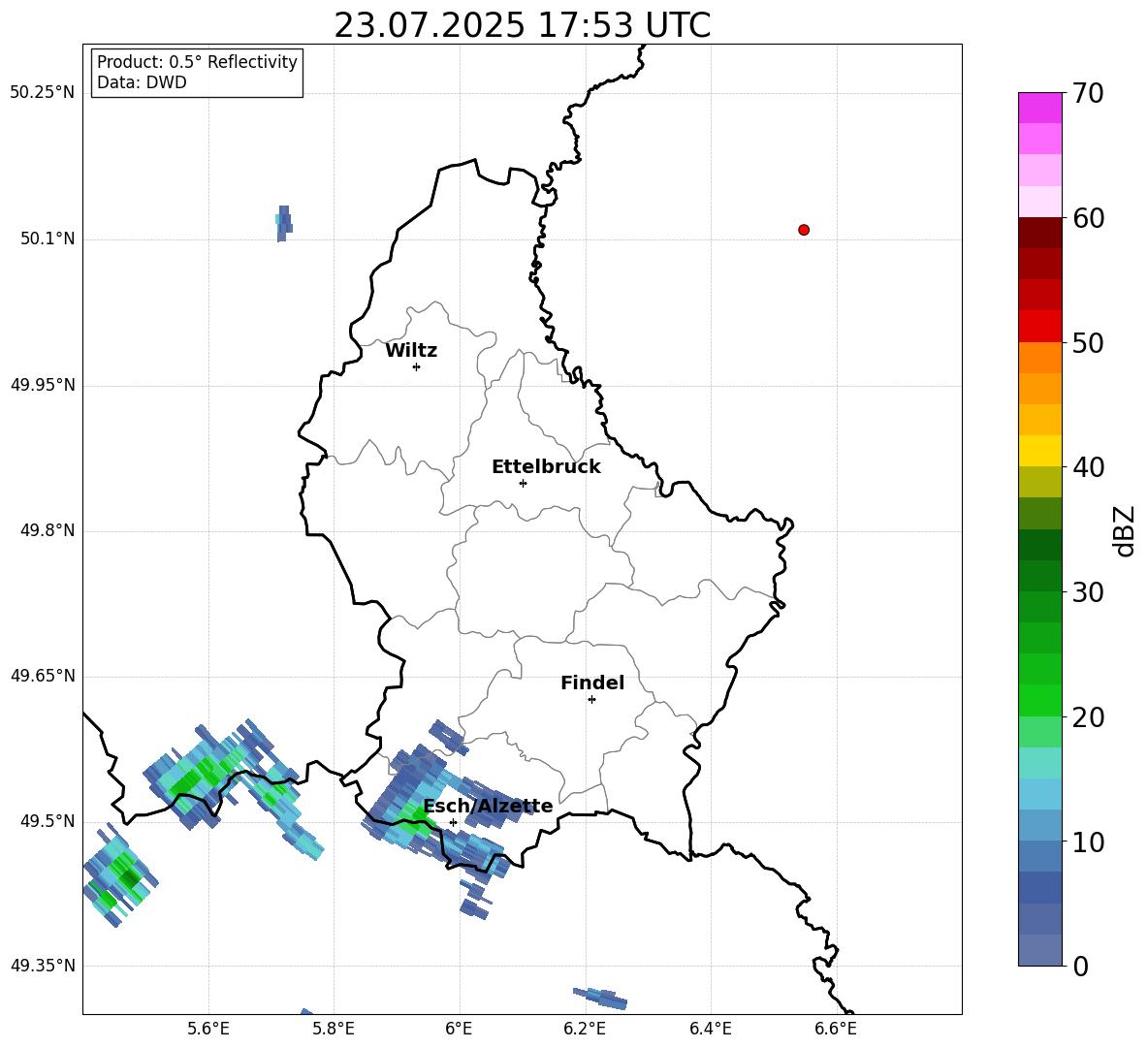Click the 6°E longitude label
This screenshot has height=1048, width=1148.
(x=459, y=1029)
